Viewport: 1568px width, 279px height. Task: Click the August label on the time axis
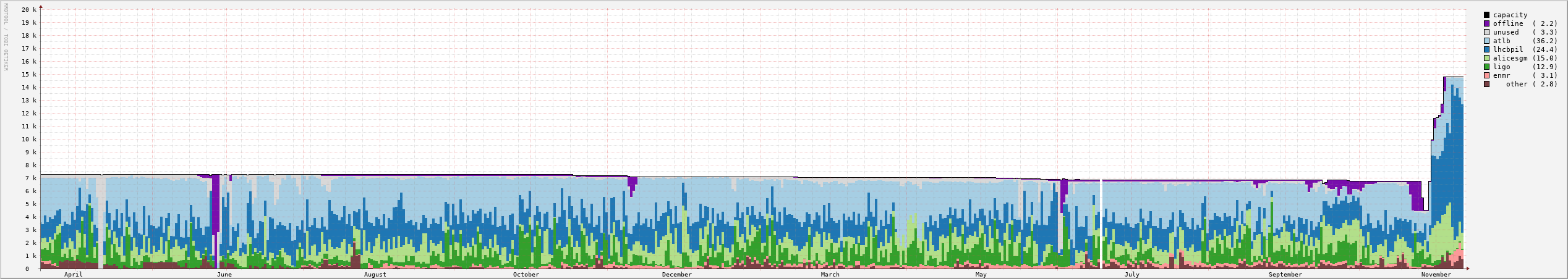(375, 275)
